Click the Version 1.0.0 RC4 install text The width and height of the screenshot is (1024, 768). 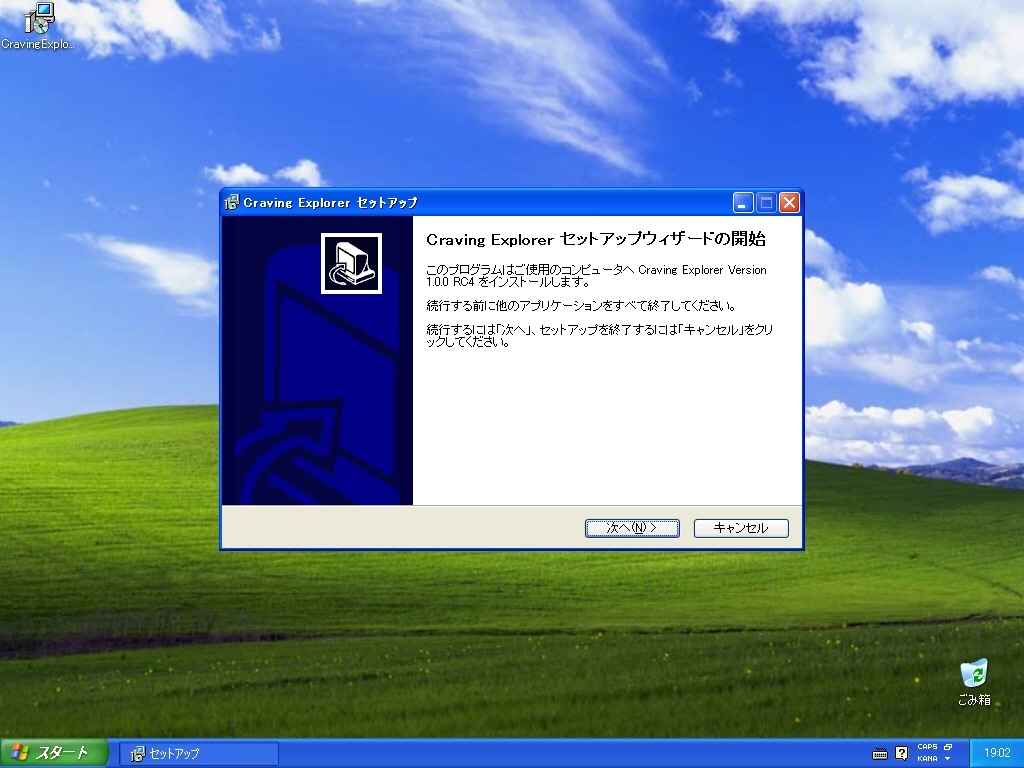coord(596,276)
